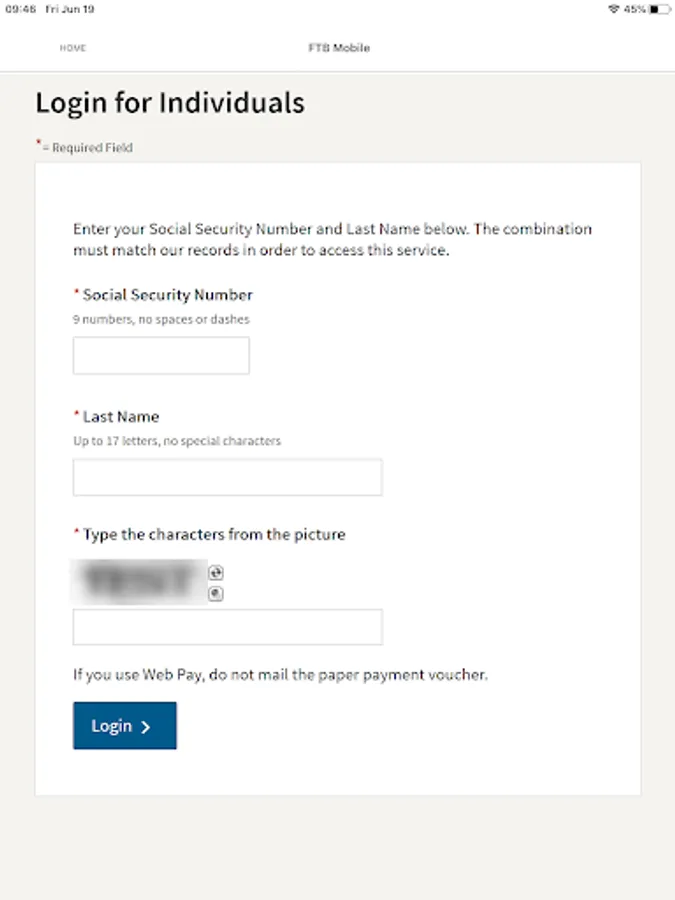
Task: Tap the 09:46 clock in status bar
Action: pos(20,9)
